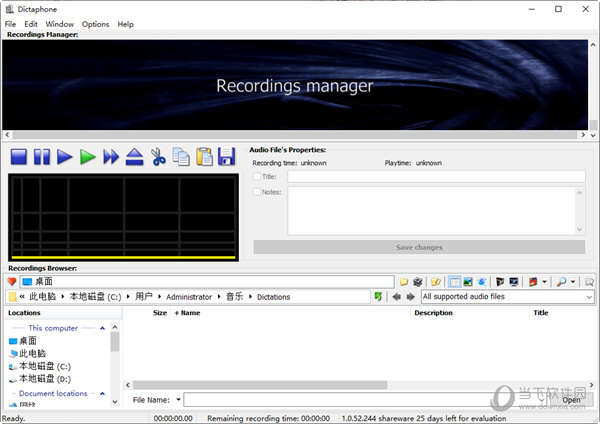Click the scissors Cut icon
The height and width of the screenshot is (424, 600).
pyautogui.click(x=158, y=157)
